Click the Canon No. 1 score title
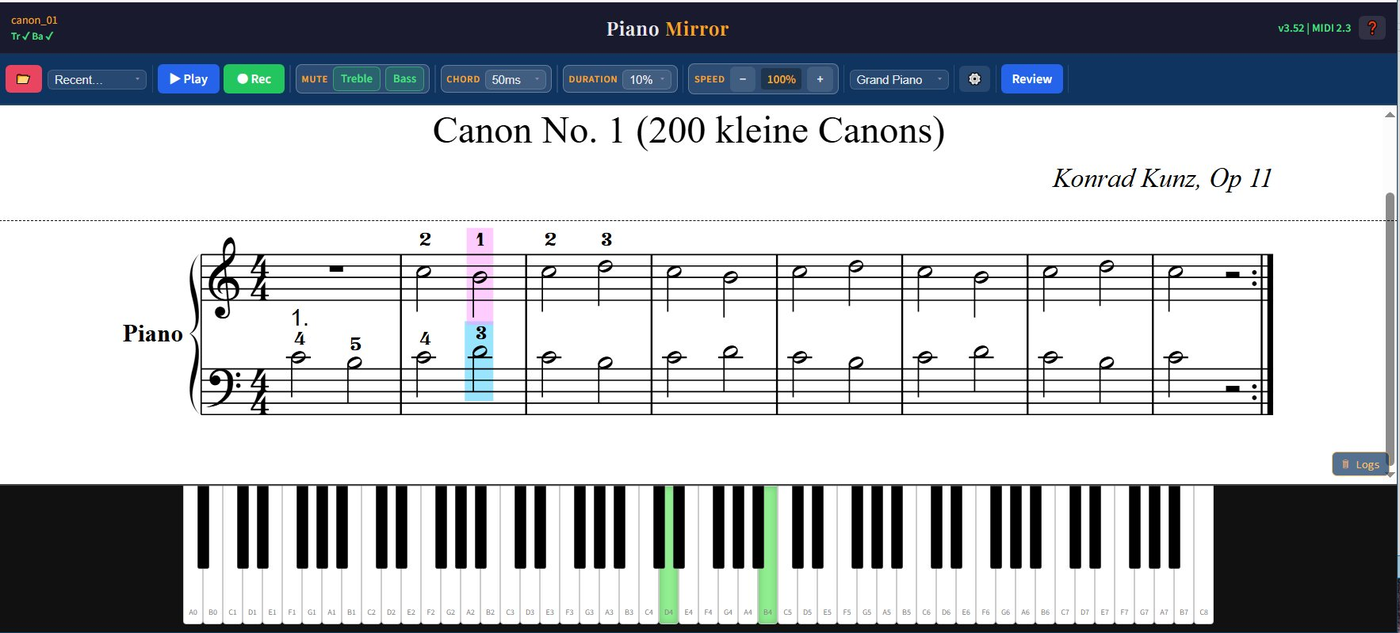Screen dimensions: 1400x633 click(x=688, y=131)
